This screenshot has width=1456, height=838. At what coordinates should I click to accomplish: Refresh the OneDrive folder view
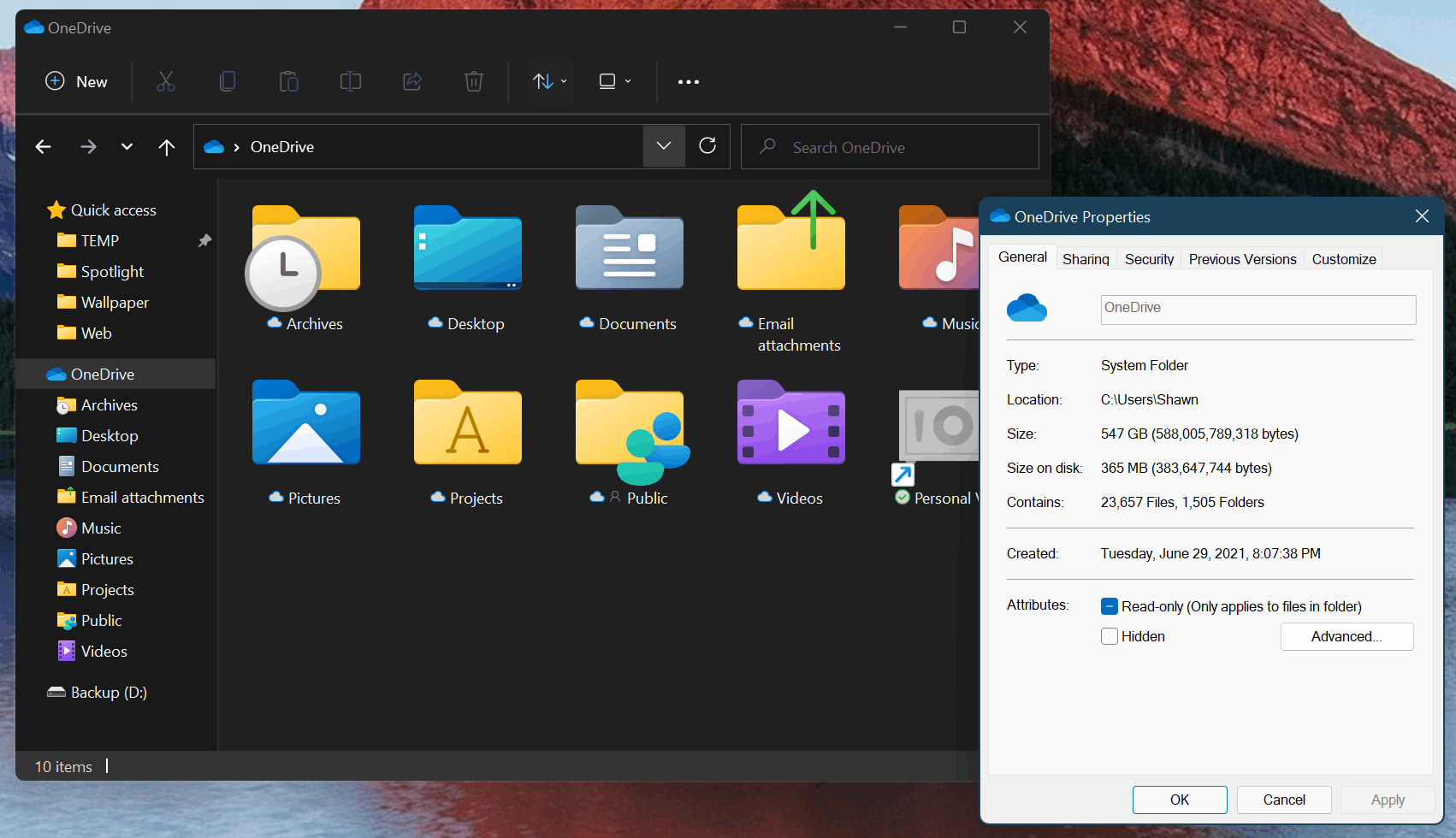point(707,146)
